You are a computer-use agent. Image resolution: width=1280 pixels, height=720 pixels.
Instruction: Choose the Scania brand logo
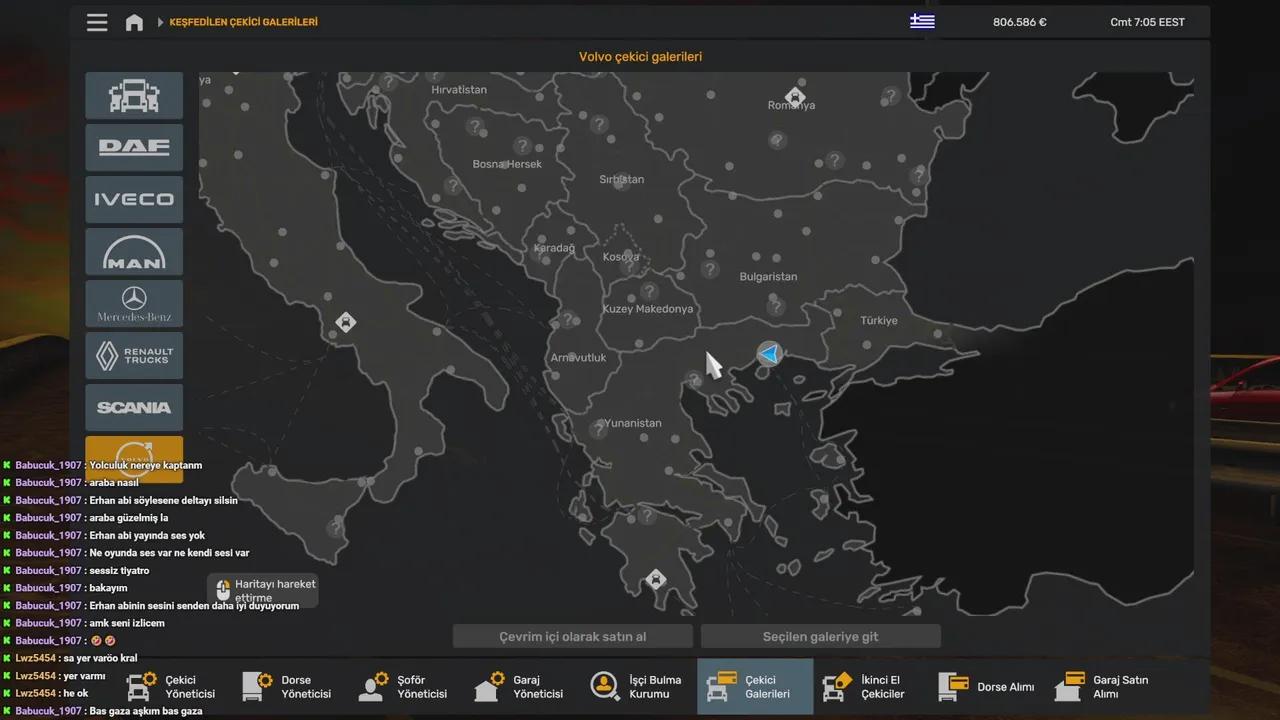(x=134, y=407)
